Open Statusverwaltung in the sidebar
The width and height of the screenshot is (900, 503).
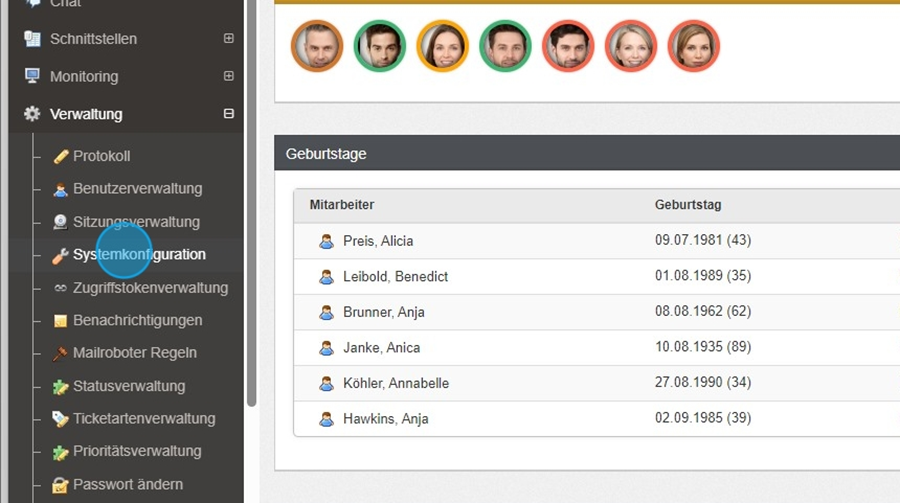tap(129, 386)
